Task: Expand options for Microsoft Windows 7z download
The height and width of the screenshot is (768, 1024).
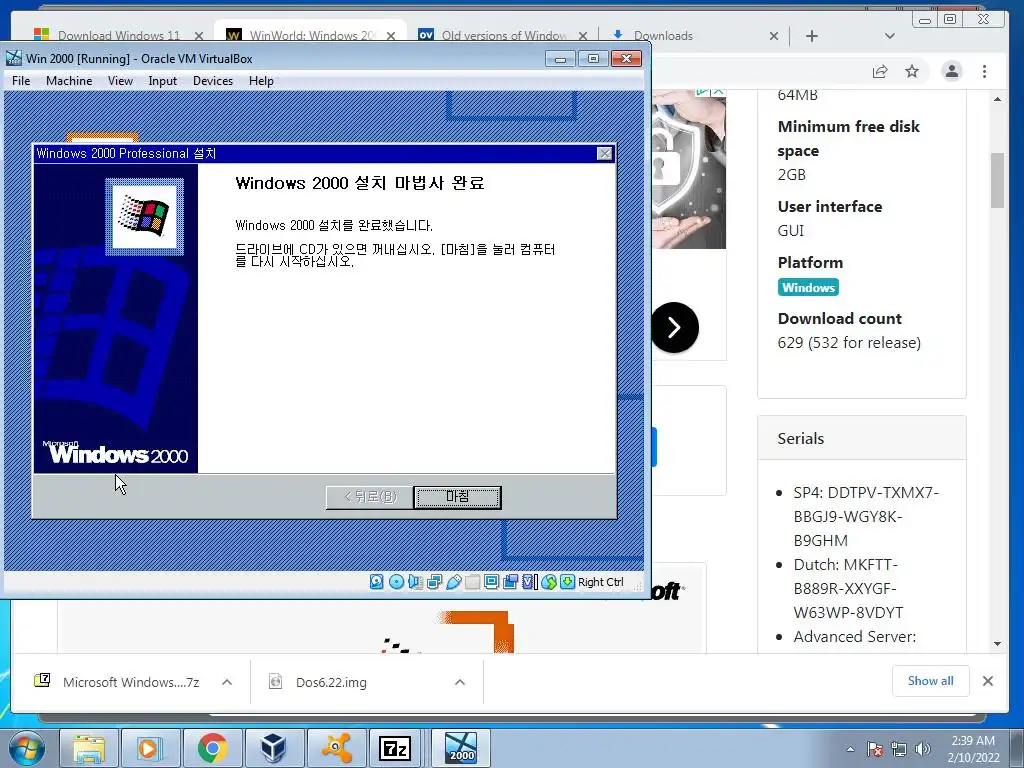Action: [227, 682]
